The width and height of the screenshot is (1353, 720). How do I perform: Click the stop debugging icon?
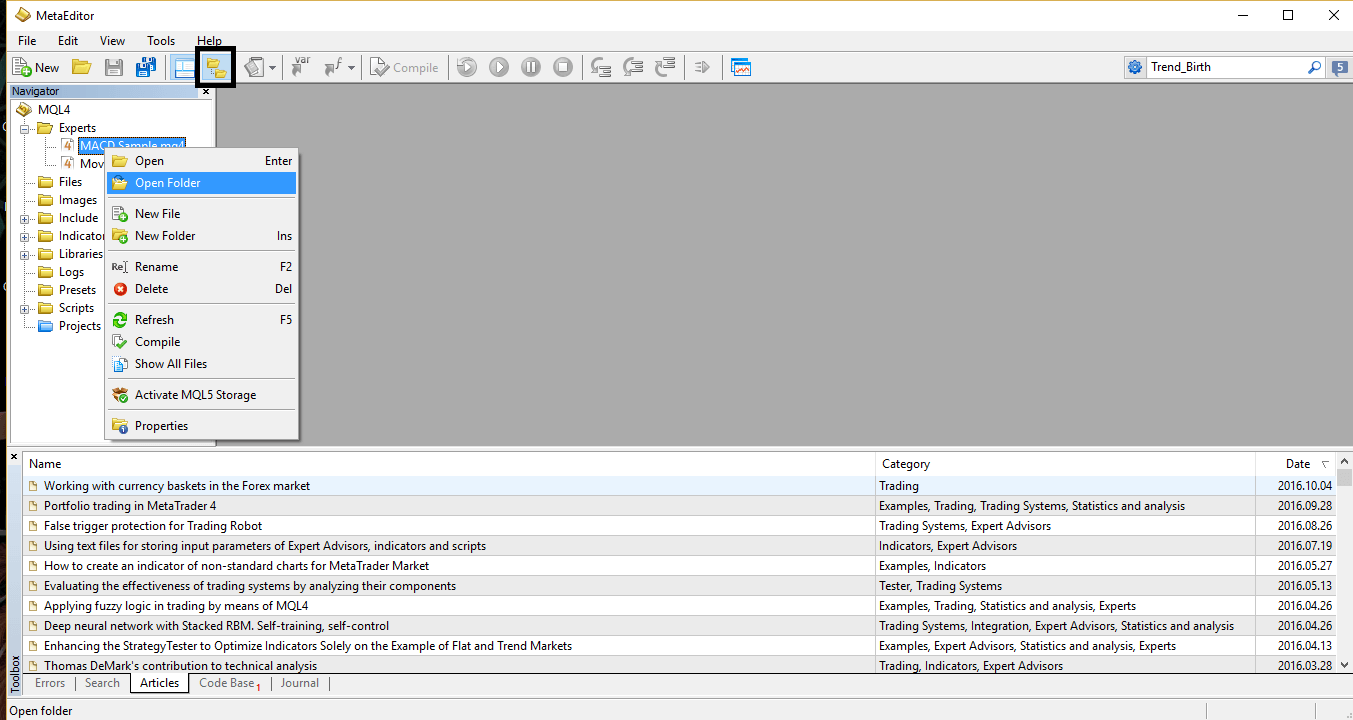(x=563, y=67)
